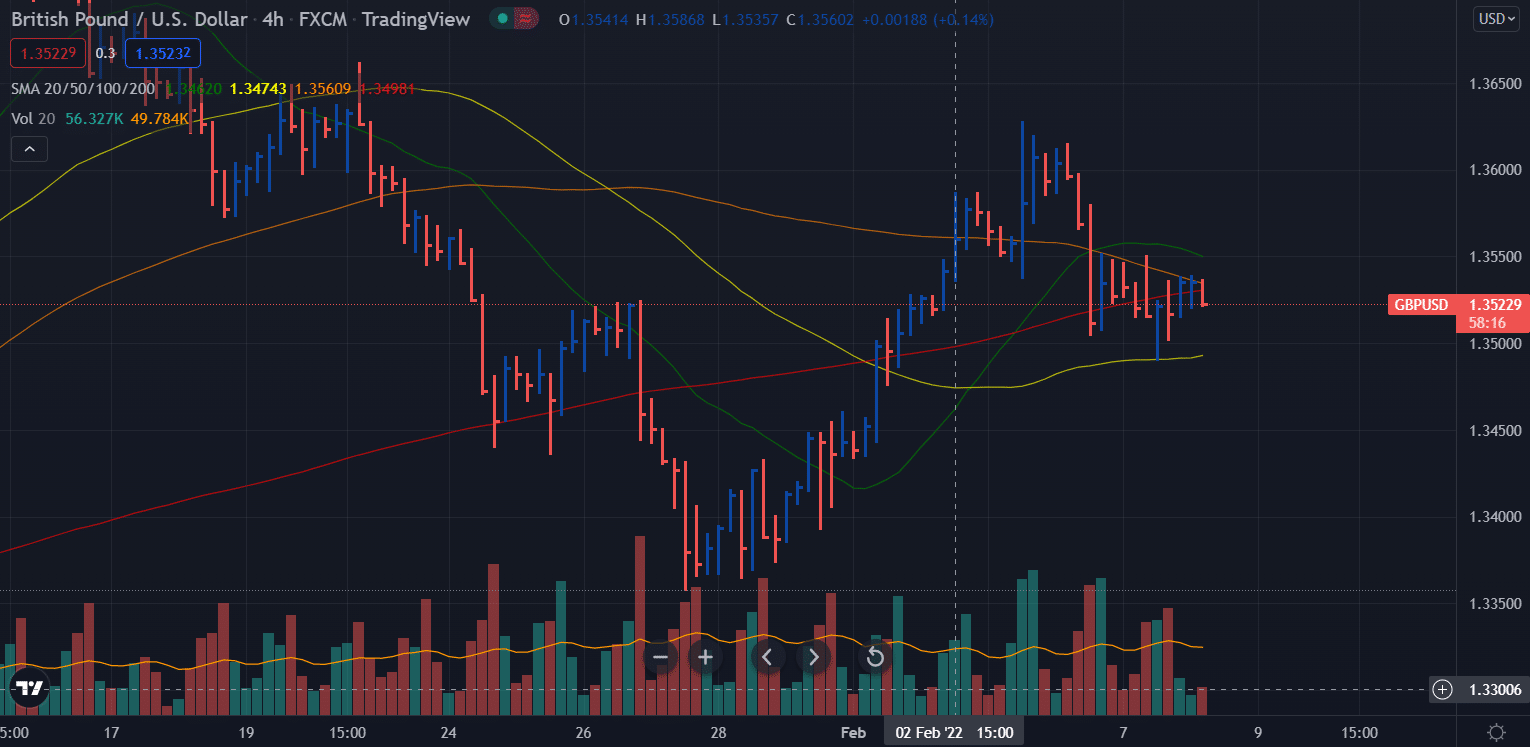Click the 1.34500 price axis label
Screen dimensions: 1530x747
pos(1494,431)
